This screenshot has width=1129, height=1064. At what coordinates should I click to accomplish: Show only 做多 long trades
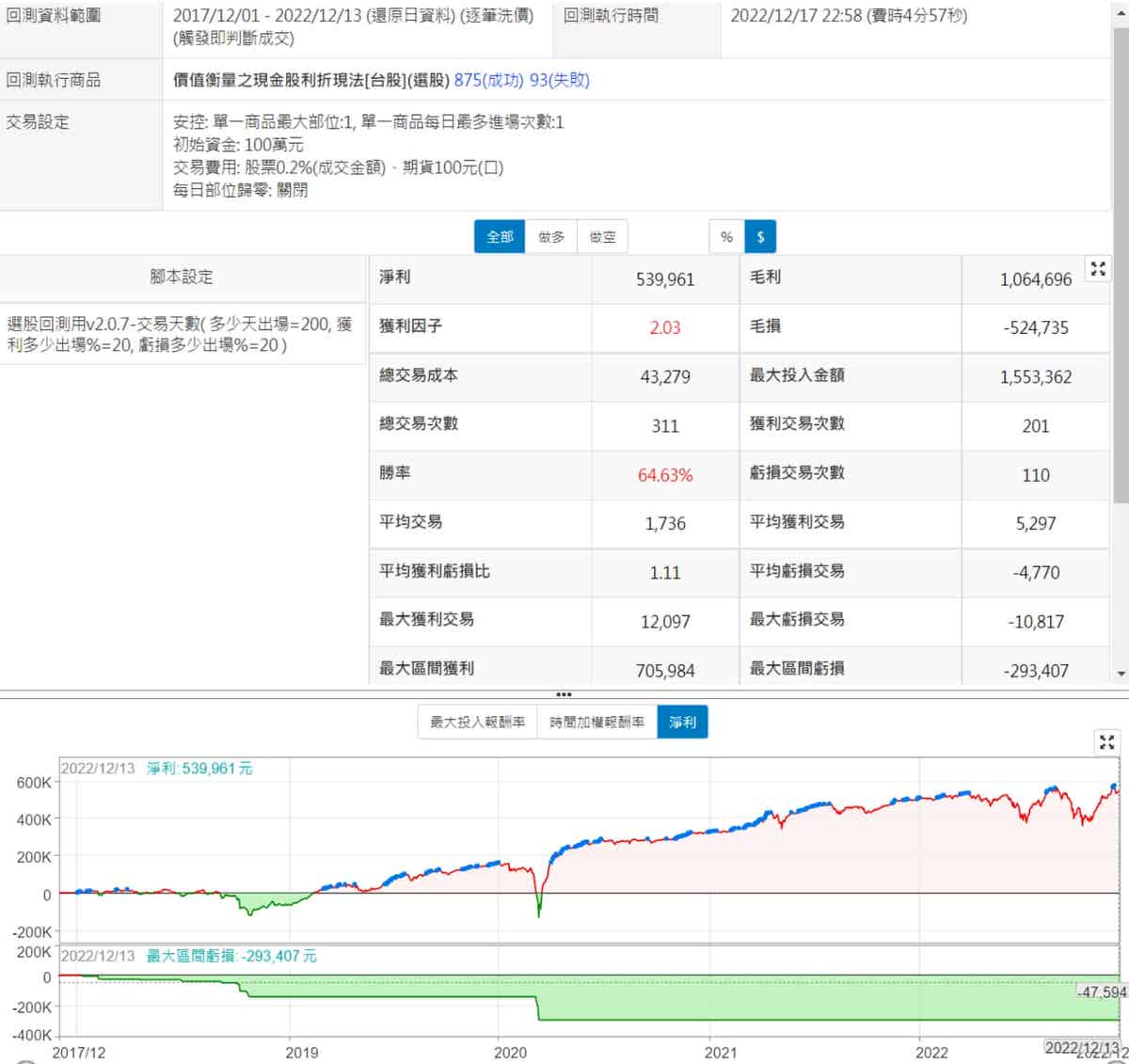tap(551, 237)
